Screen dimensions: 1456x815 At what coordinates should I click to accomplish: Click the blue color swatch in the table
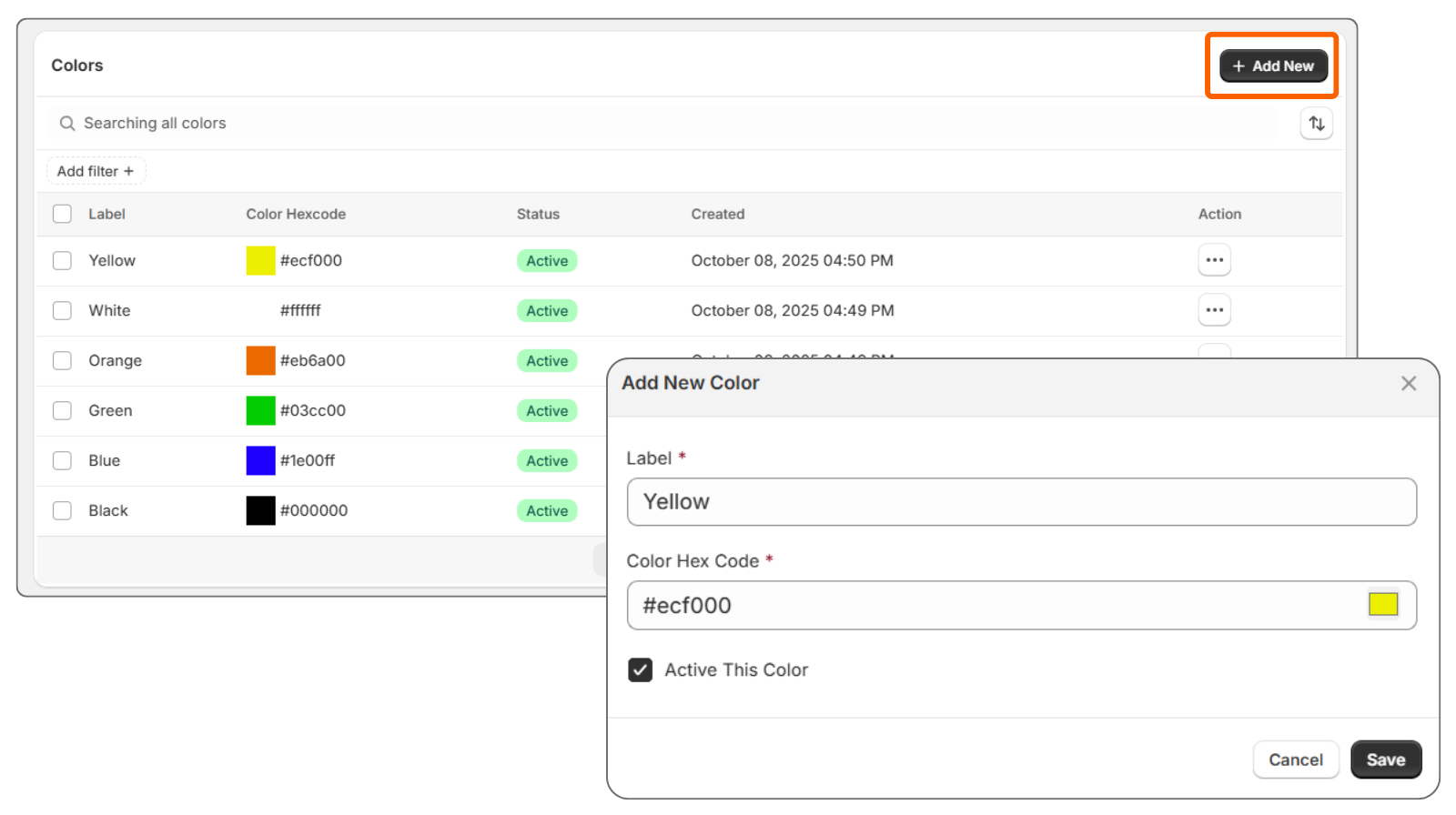tap(260, 461)
